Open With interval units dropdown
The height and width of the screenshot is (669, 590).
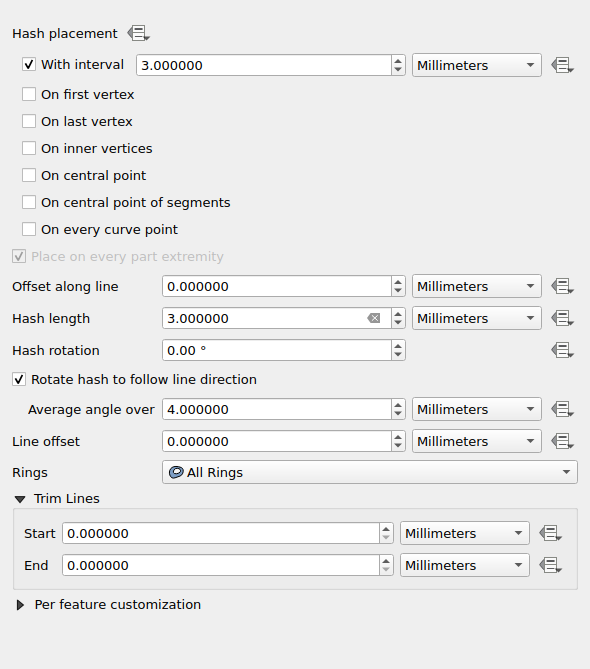point(477,65)
